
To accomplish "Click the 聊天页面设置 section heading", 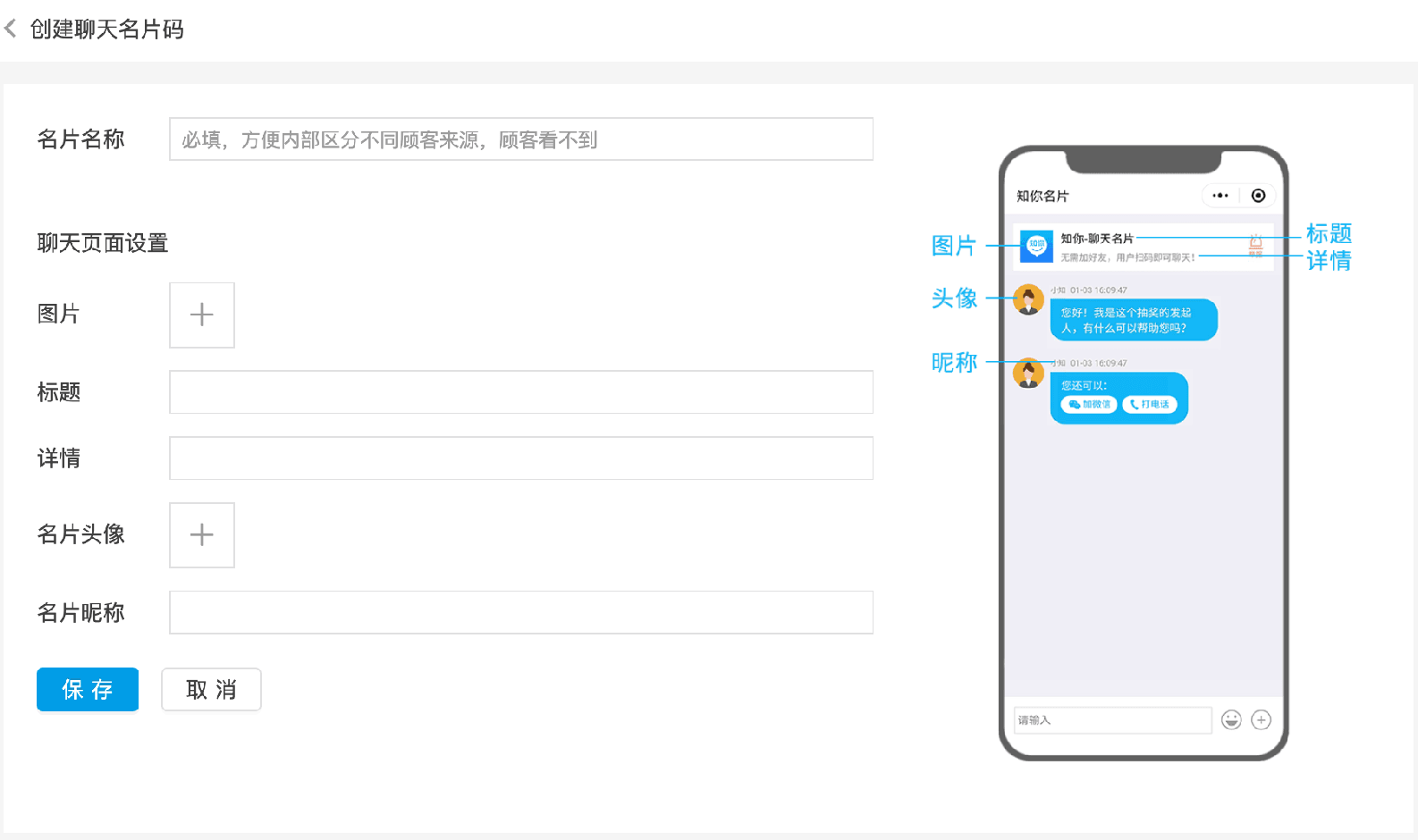I will (x=103, y=243).
